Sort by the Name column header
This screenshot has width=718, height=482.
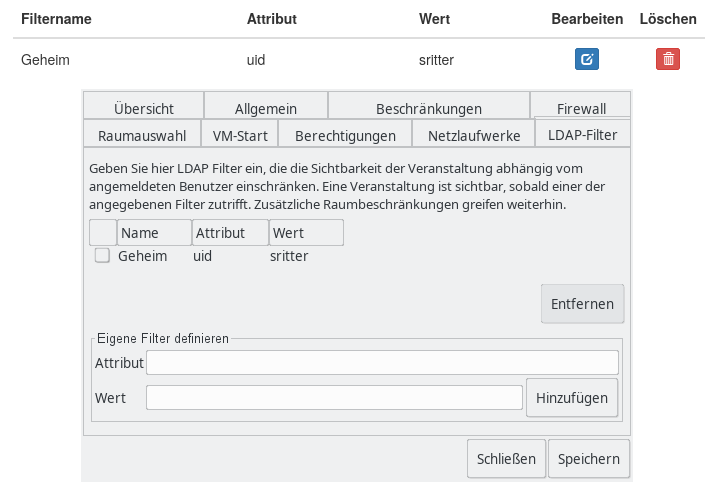154,233
